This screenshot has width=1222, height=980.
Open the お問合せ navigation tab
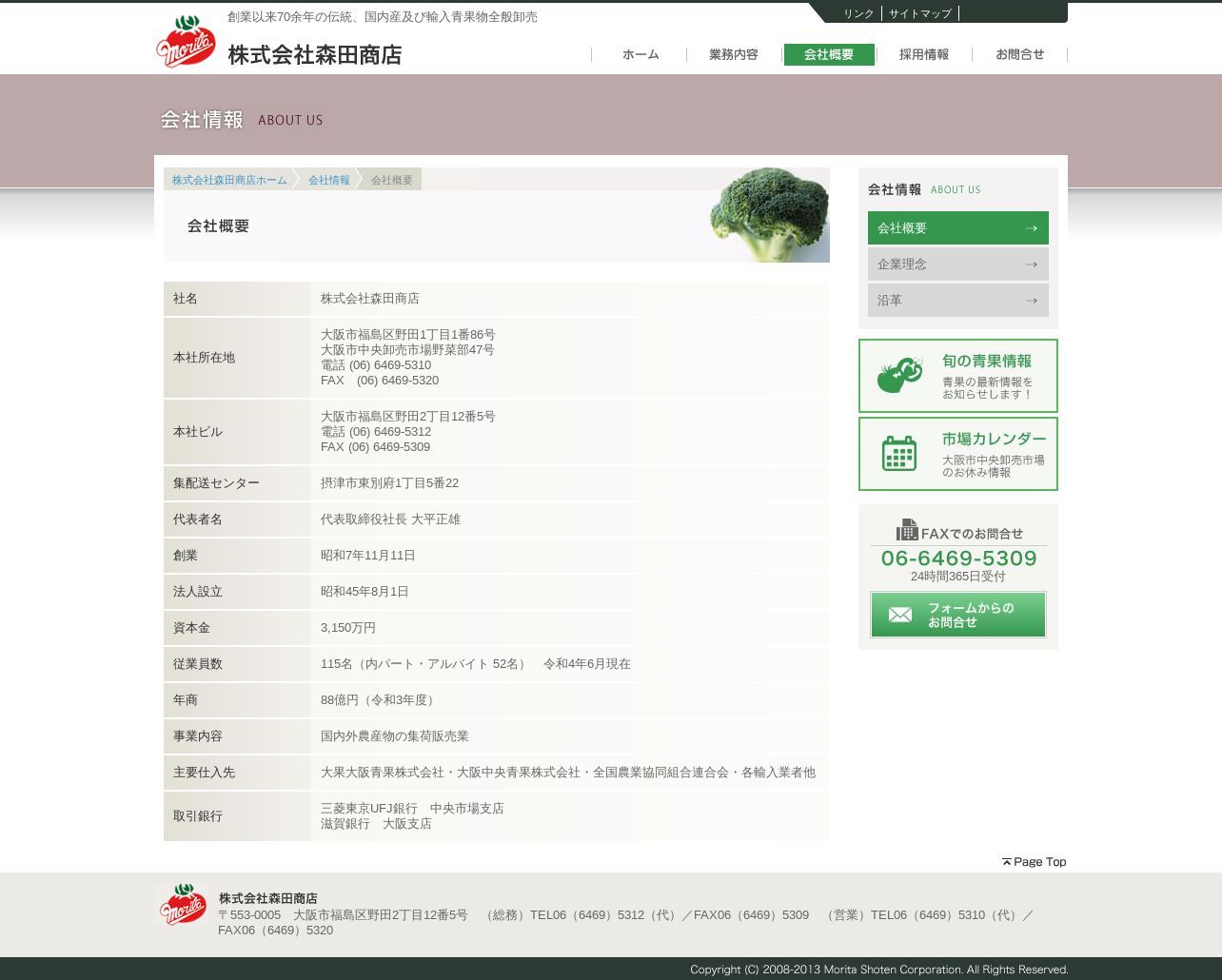[1020, 55]
